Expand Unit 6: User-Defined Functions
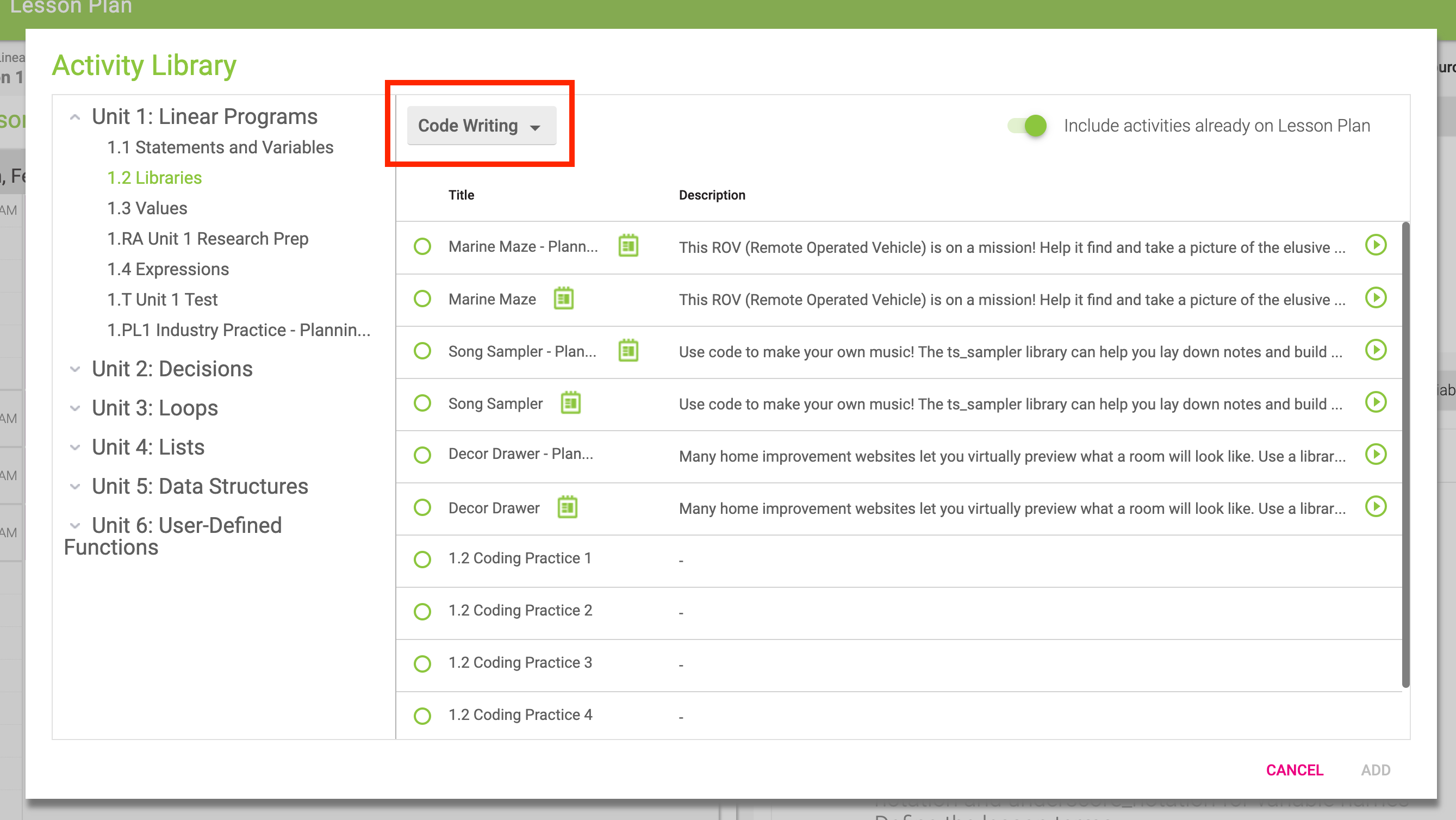Screen dimensions: 1456x820 click(74, 526)
